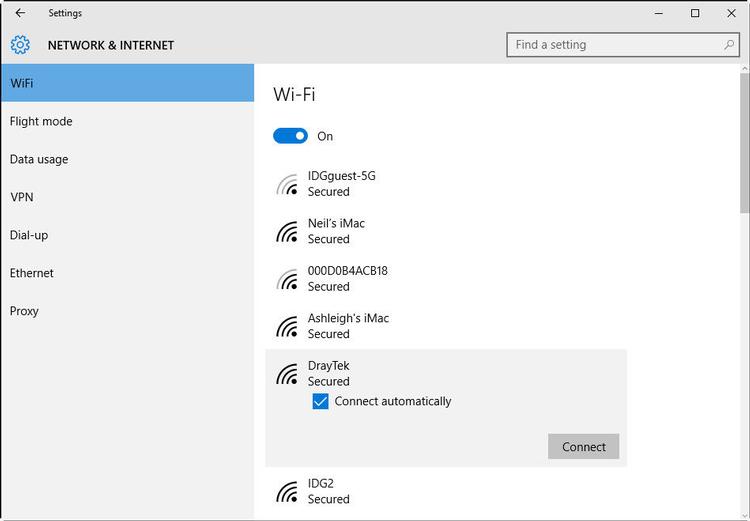Click the search magnifier icon
Screen dimensions: 750x521
pyautogui.click(x=729, y=45)
